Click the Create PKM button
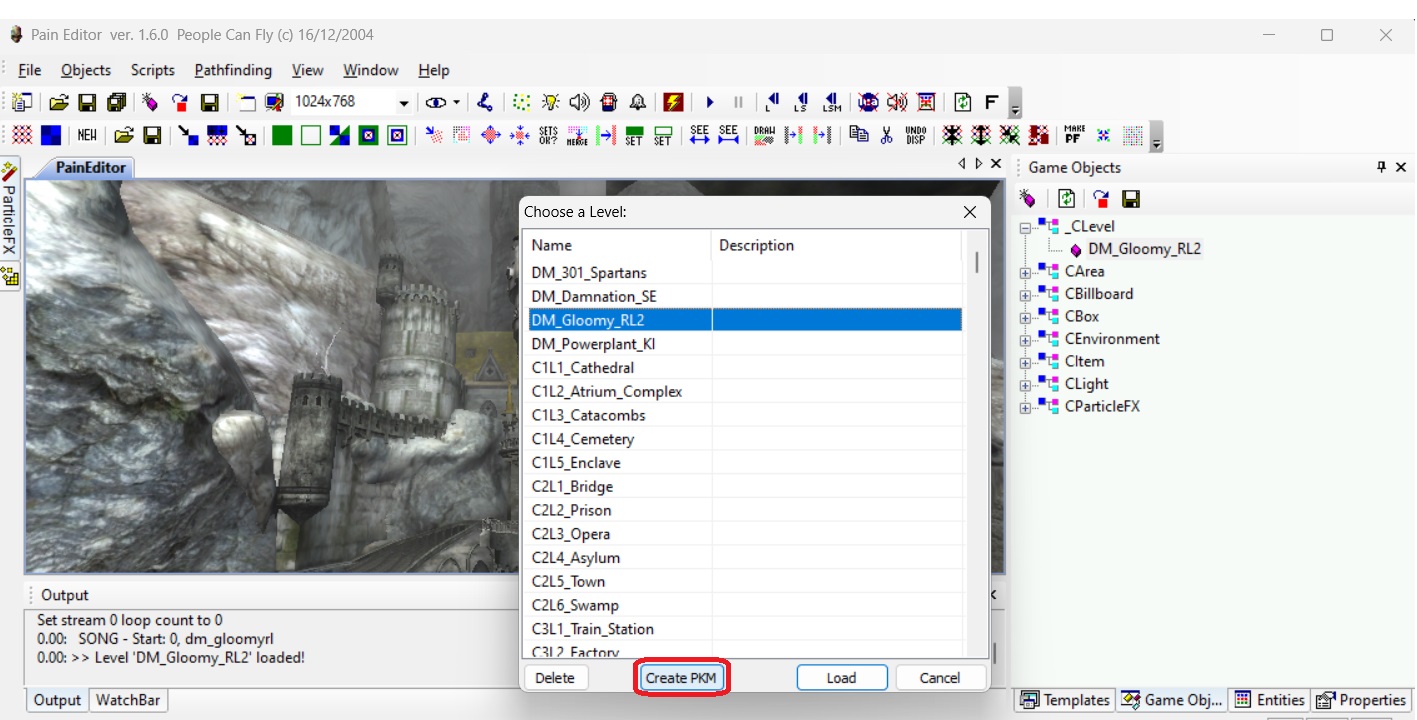 681,678
